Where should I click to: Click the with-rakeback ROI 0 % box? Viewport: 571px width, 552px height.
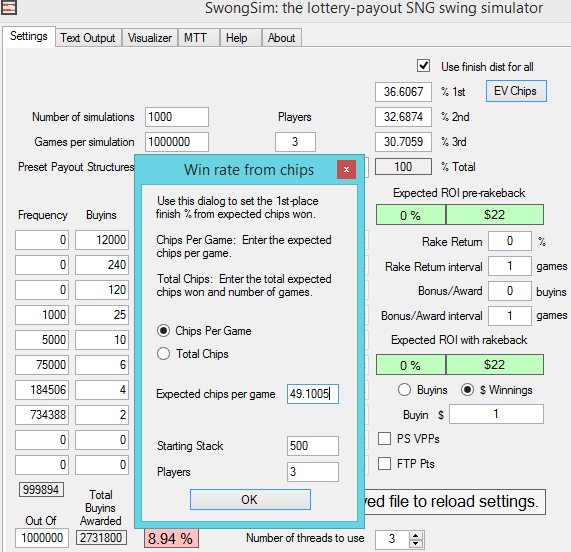tap(411, 365)
